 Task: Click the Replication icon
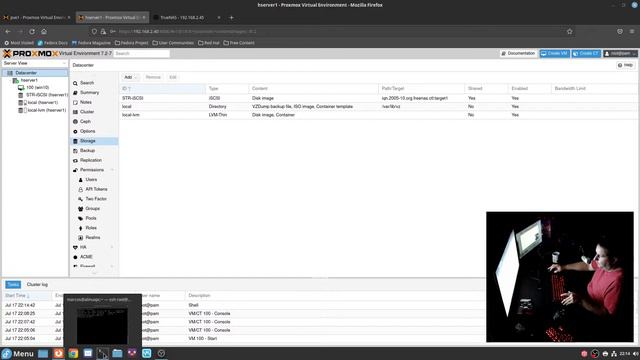[x=75, y=160]
